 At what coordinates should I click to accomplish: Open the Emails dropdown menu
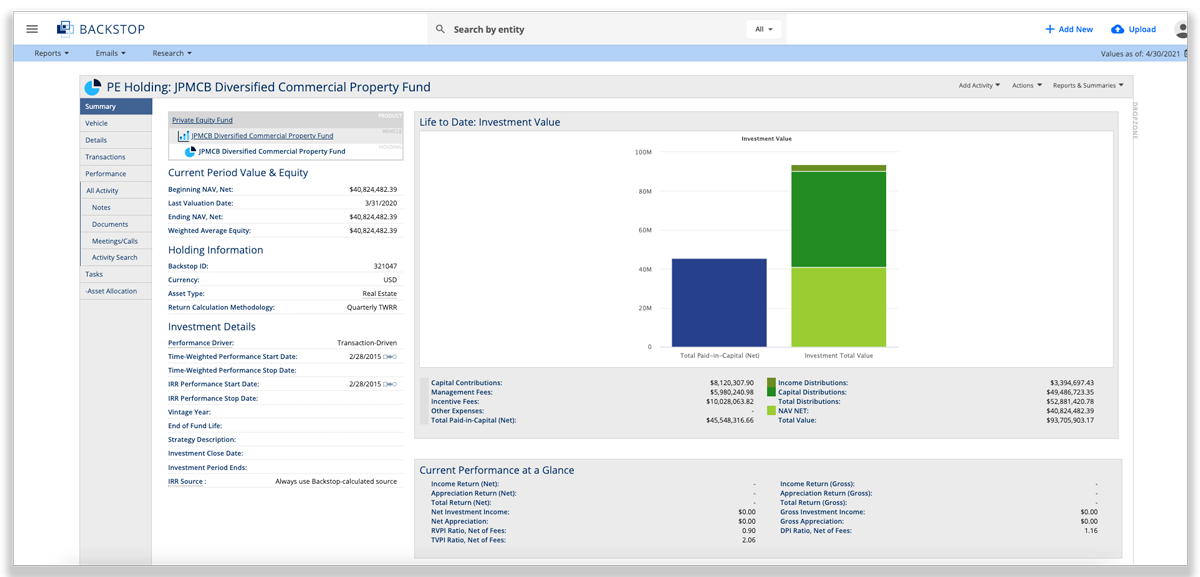[x=110, y=53]
